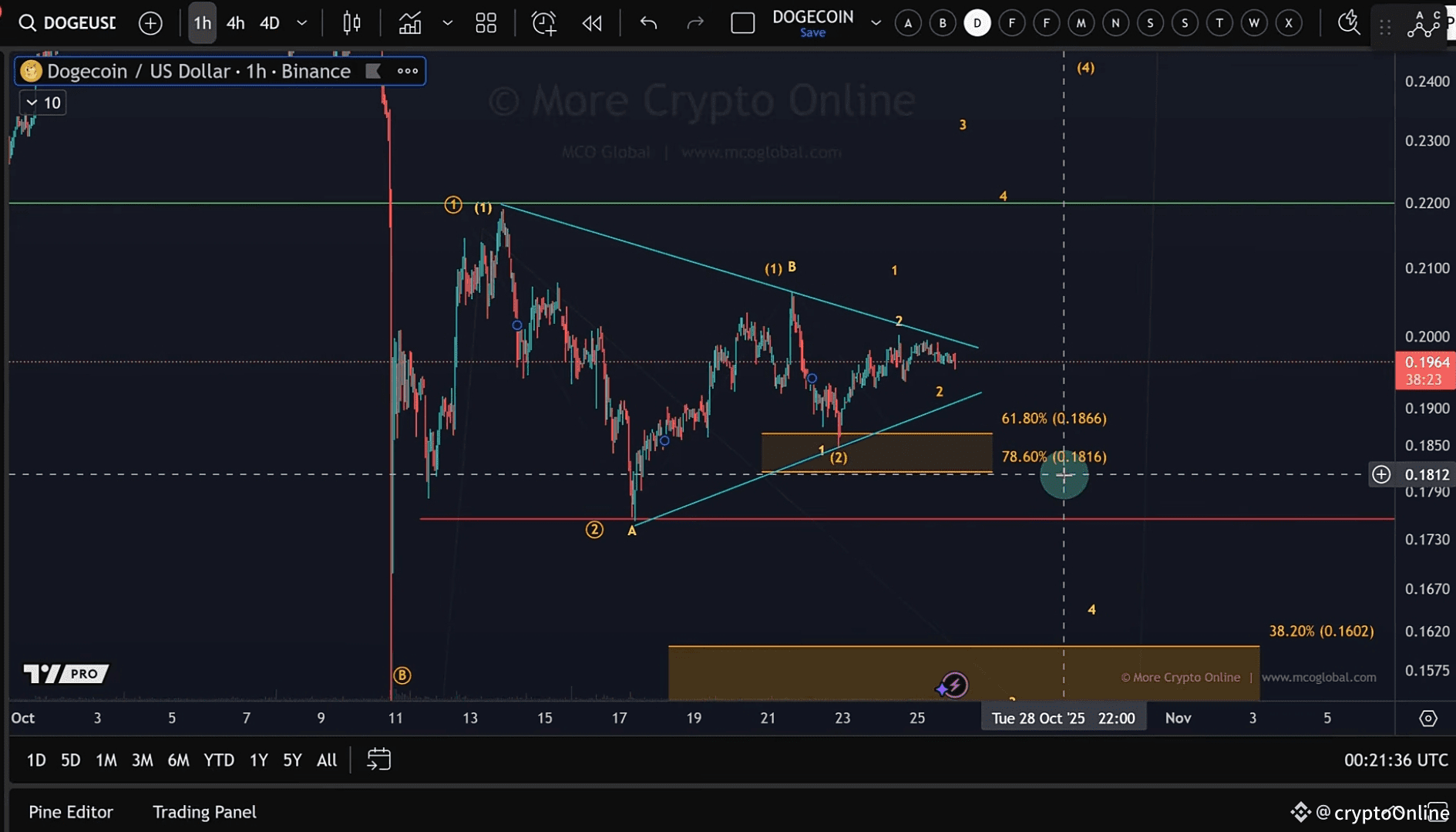Expand the indicators favorites chevron
The height and width of the screenshot is (832, 1456).
(447, 23)
